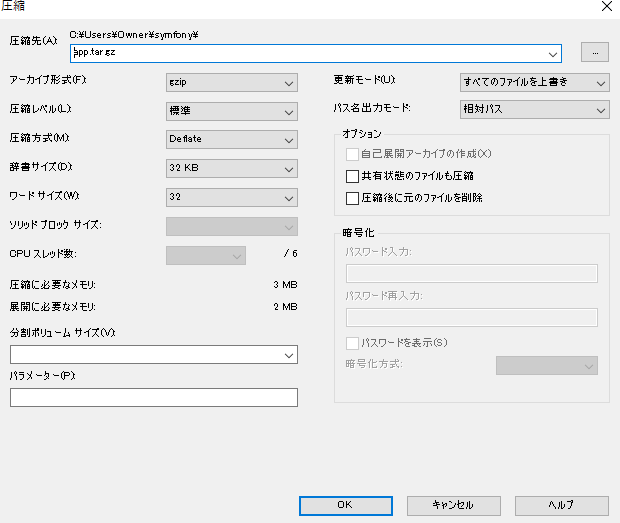Open the word size dropdown showing 32
The height and width of the screenshot is (523, 620).
pos(232,197)
